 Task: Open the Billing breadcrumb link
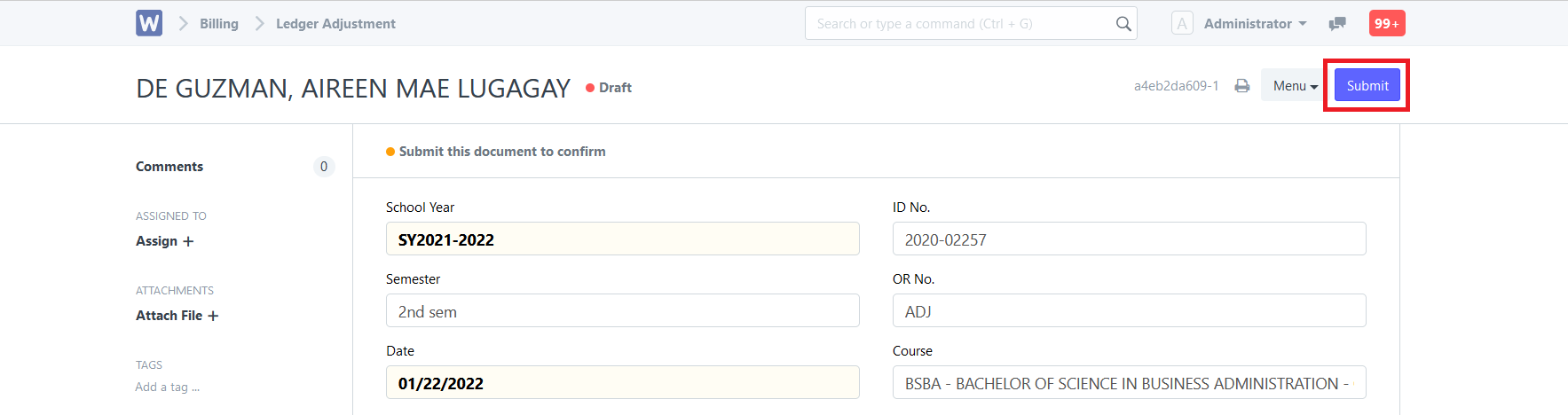click(x=218, y=24)
